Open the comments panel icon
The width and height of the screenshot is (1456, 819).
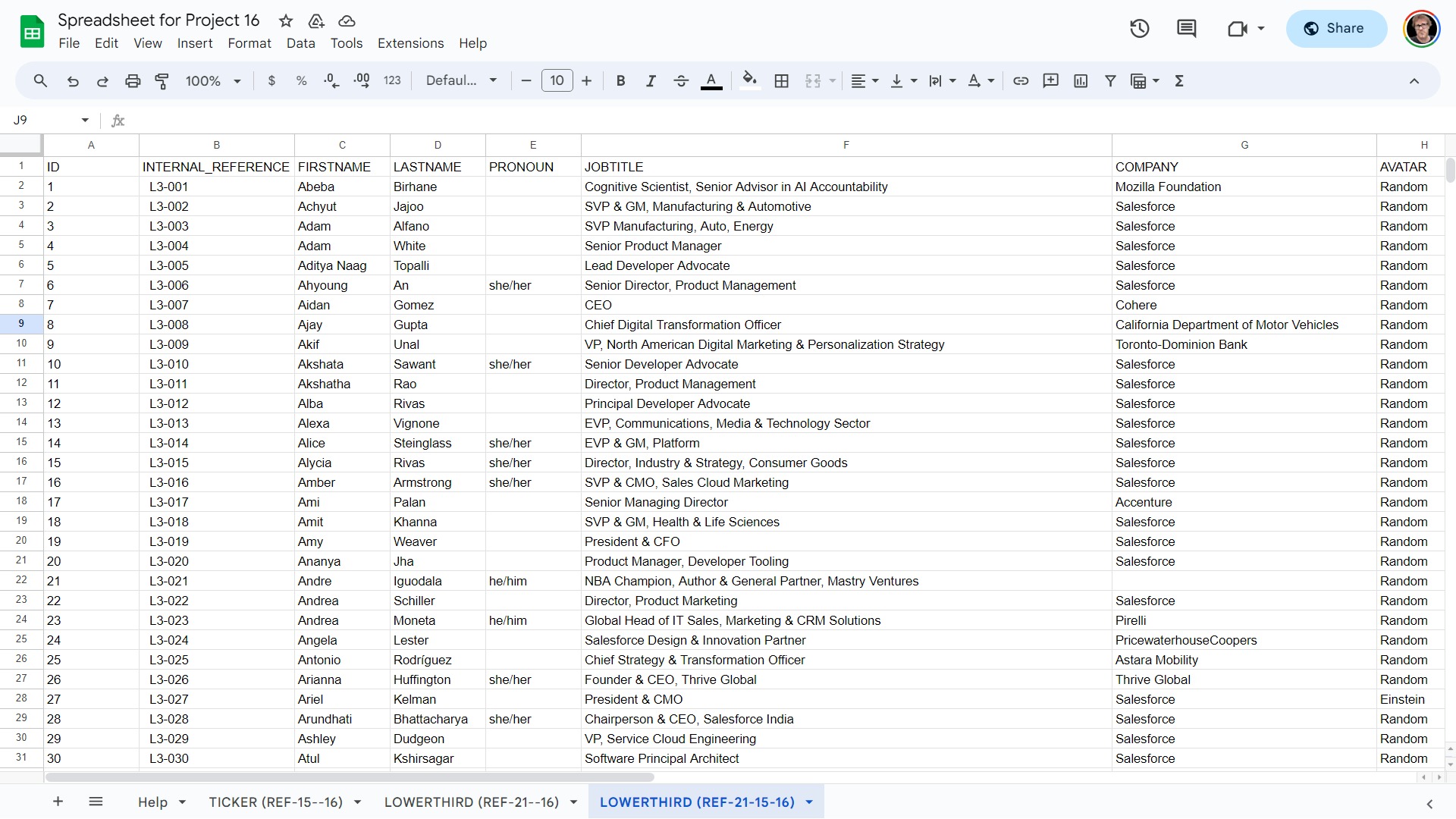(x=1187, y=29)
